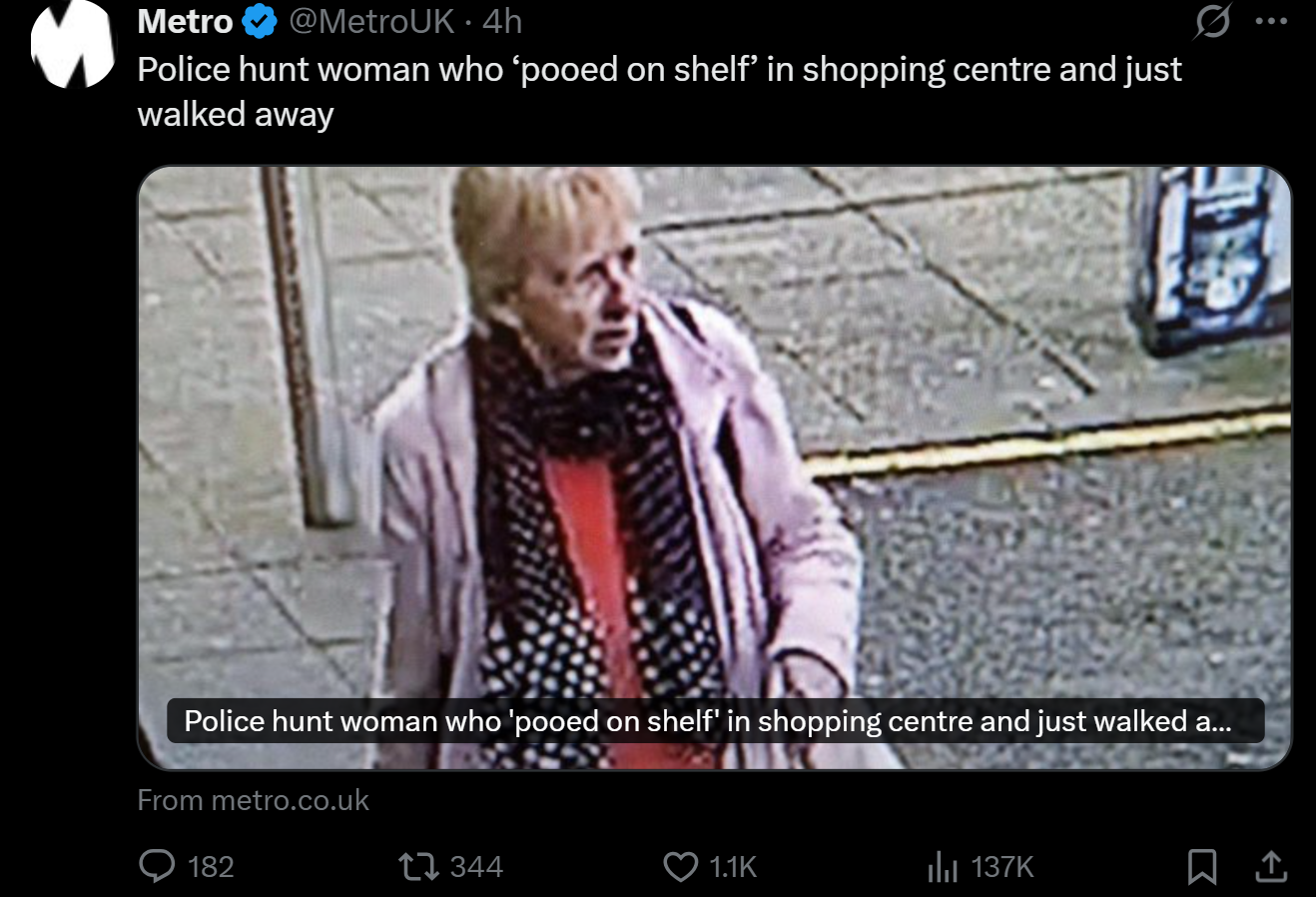Visit the From metro.co.uk source link
1316x897 pixels.
tap(253, 800)
